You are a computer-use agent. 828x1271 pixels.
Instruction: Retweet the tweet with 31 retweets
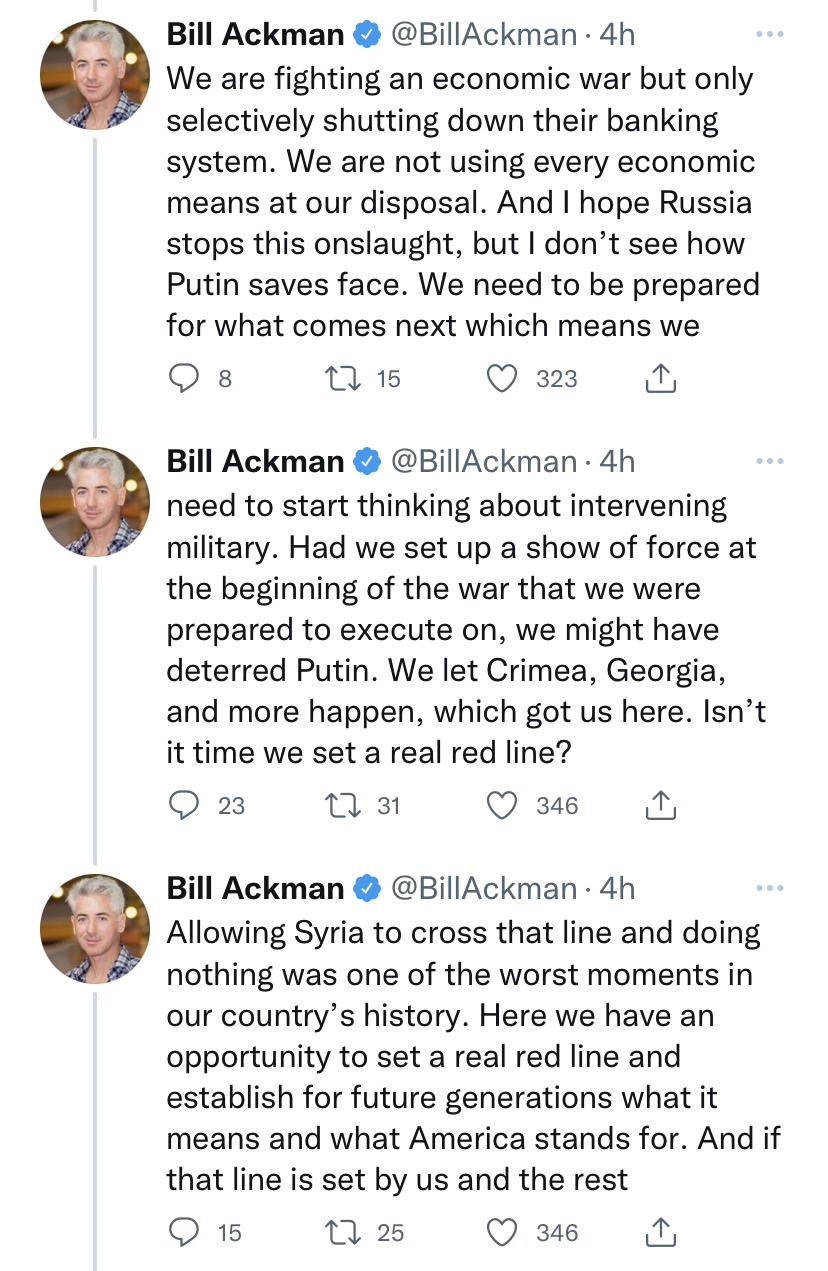point(340,805)
